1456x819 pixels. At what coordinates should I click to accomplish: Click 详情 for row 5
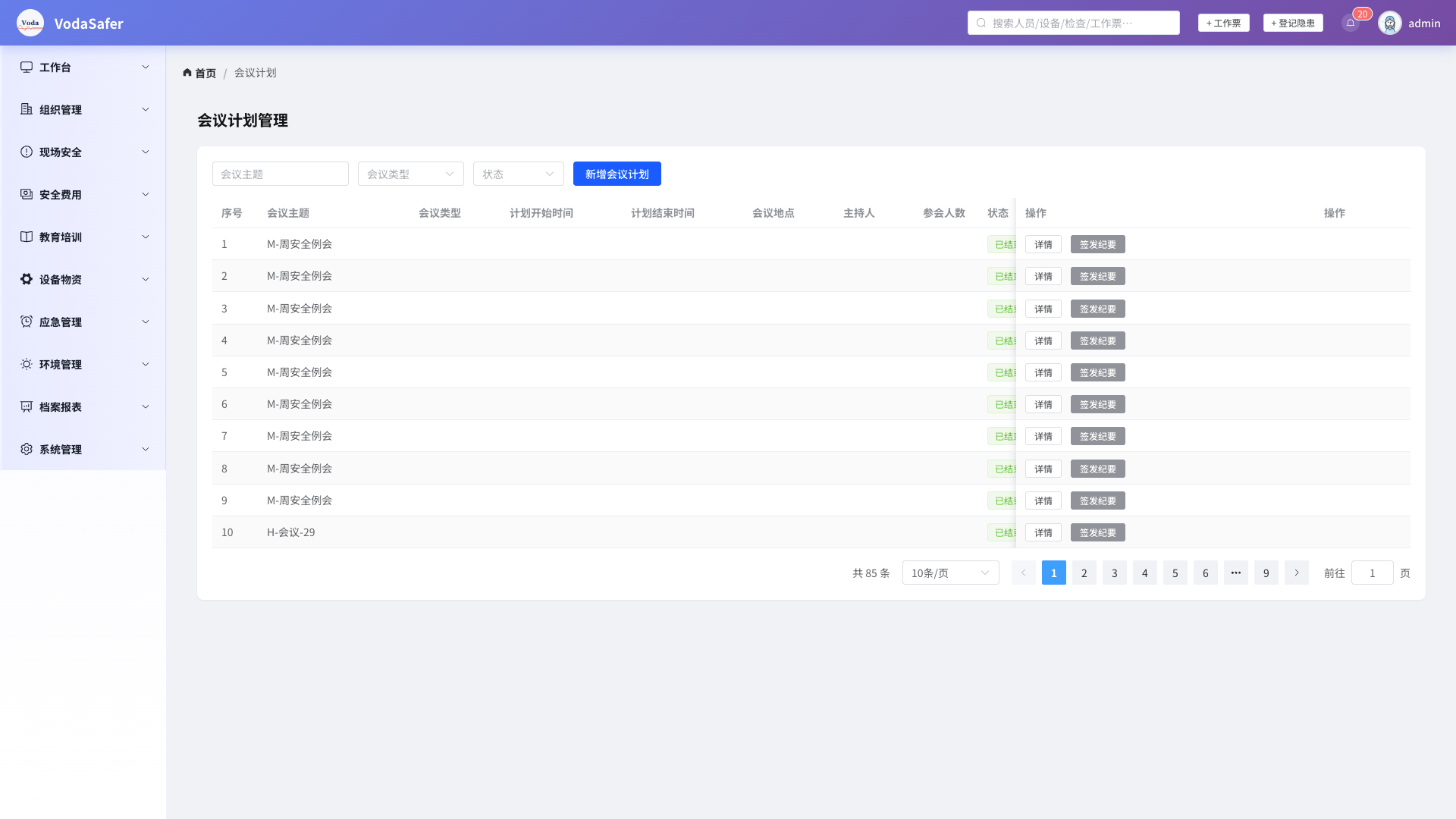(x=1043, y=372)
